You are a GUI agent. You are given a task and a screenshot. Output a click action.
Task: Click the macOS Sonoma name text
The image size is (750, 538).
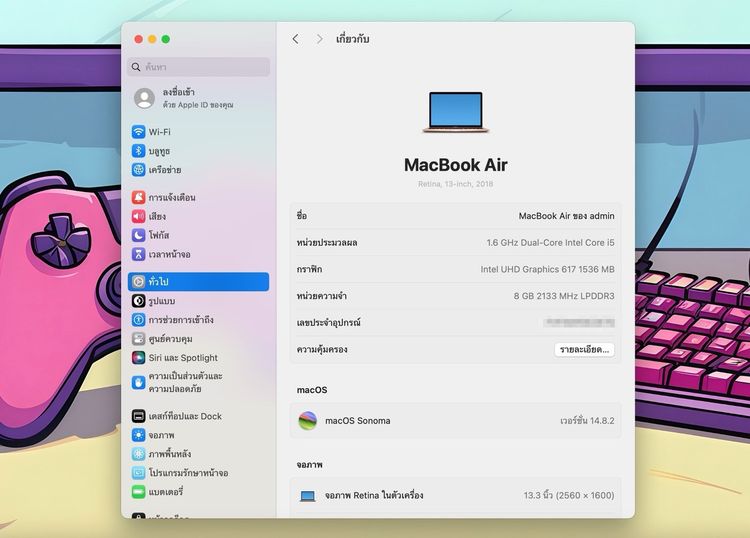(x=358, y=421)
